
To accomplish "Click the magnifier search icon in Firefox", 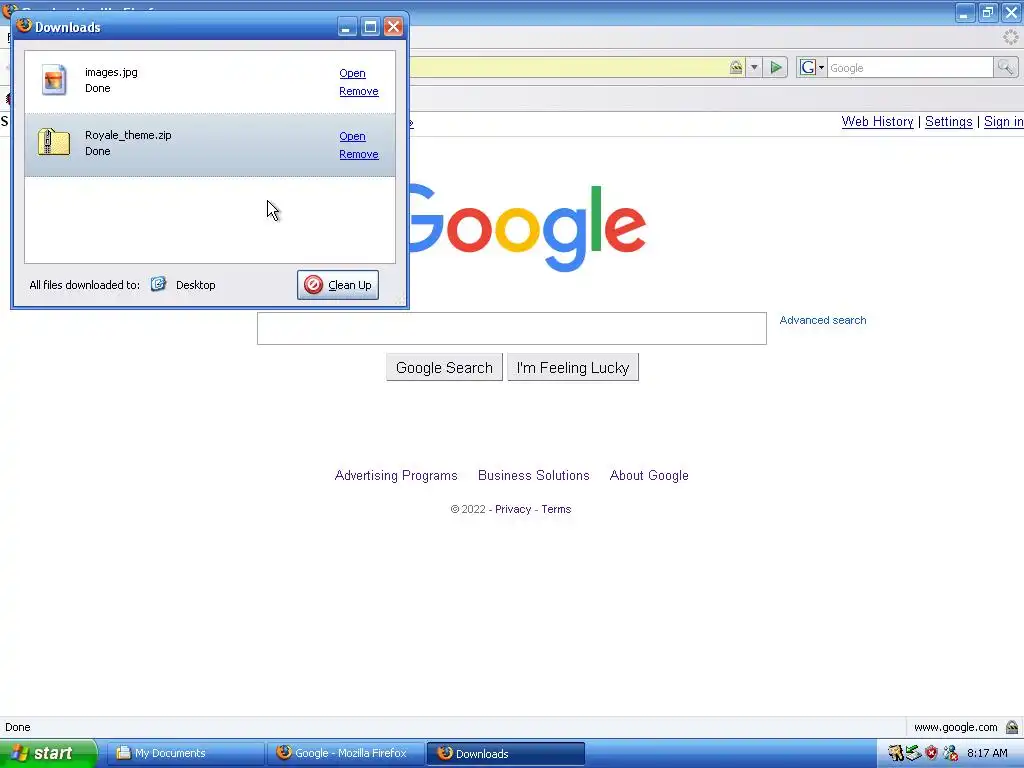I will pyautogui.click(x=1005, y=67).
